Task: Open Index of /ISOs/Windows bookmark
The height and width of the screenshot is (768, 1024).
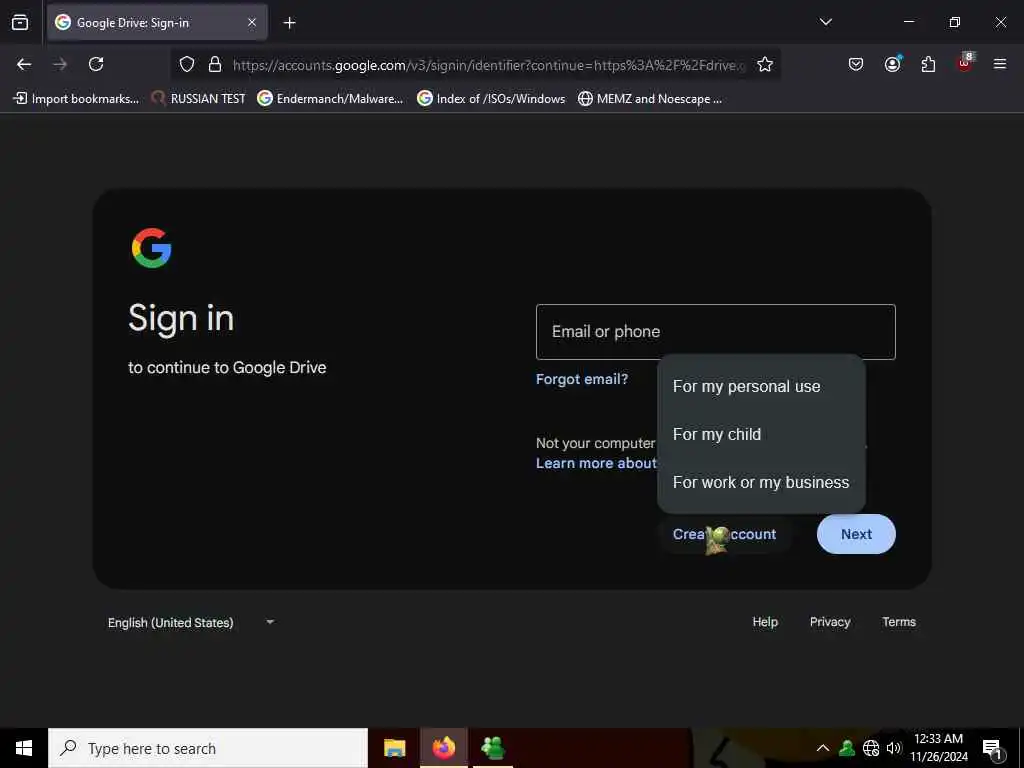Action: click(491, 99)
